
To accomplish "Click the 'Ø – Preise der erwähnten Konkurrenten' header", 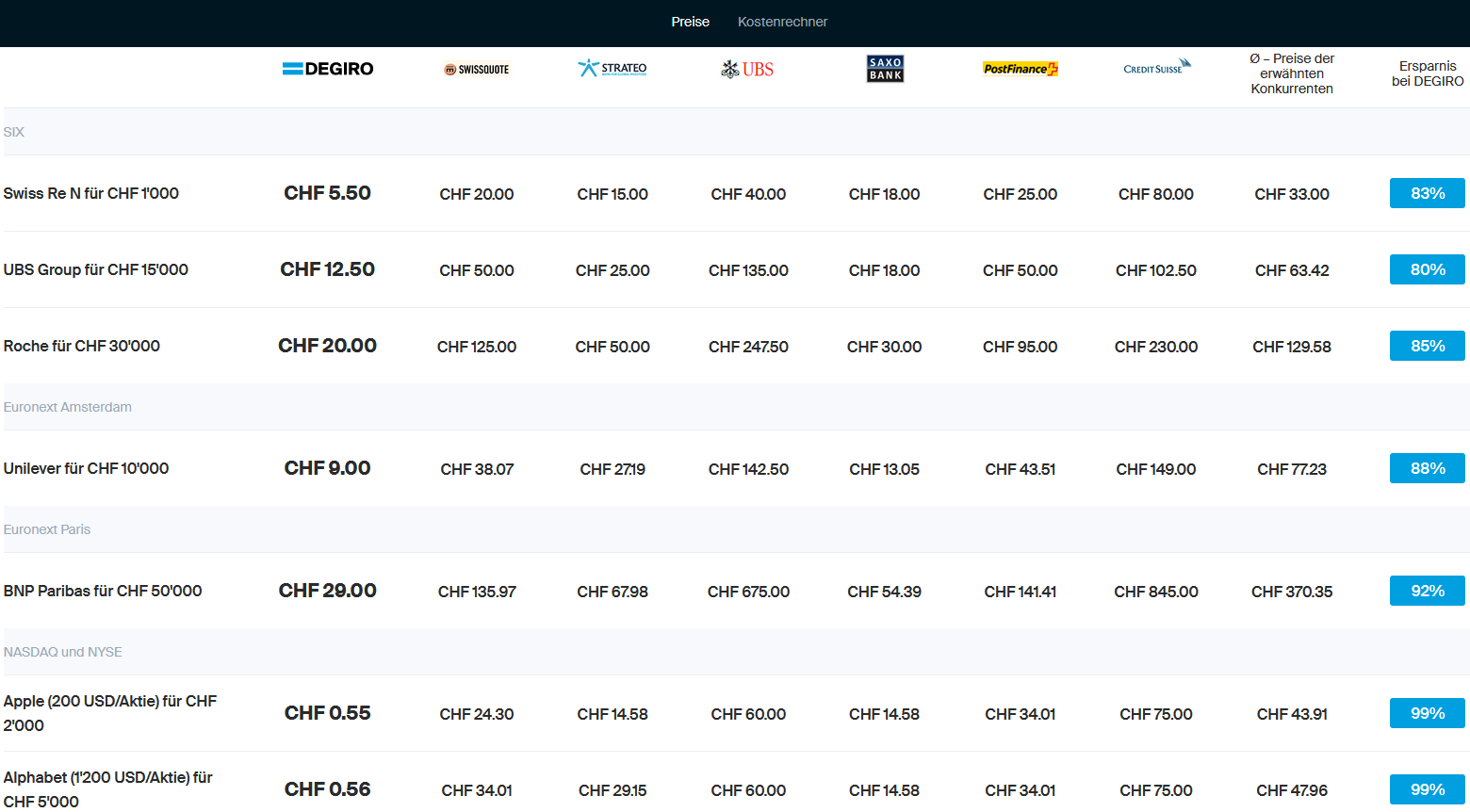I will point(1292,73).
